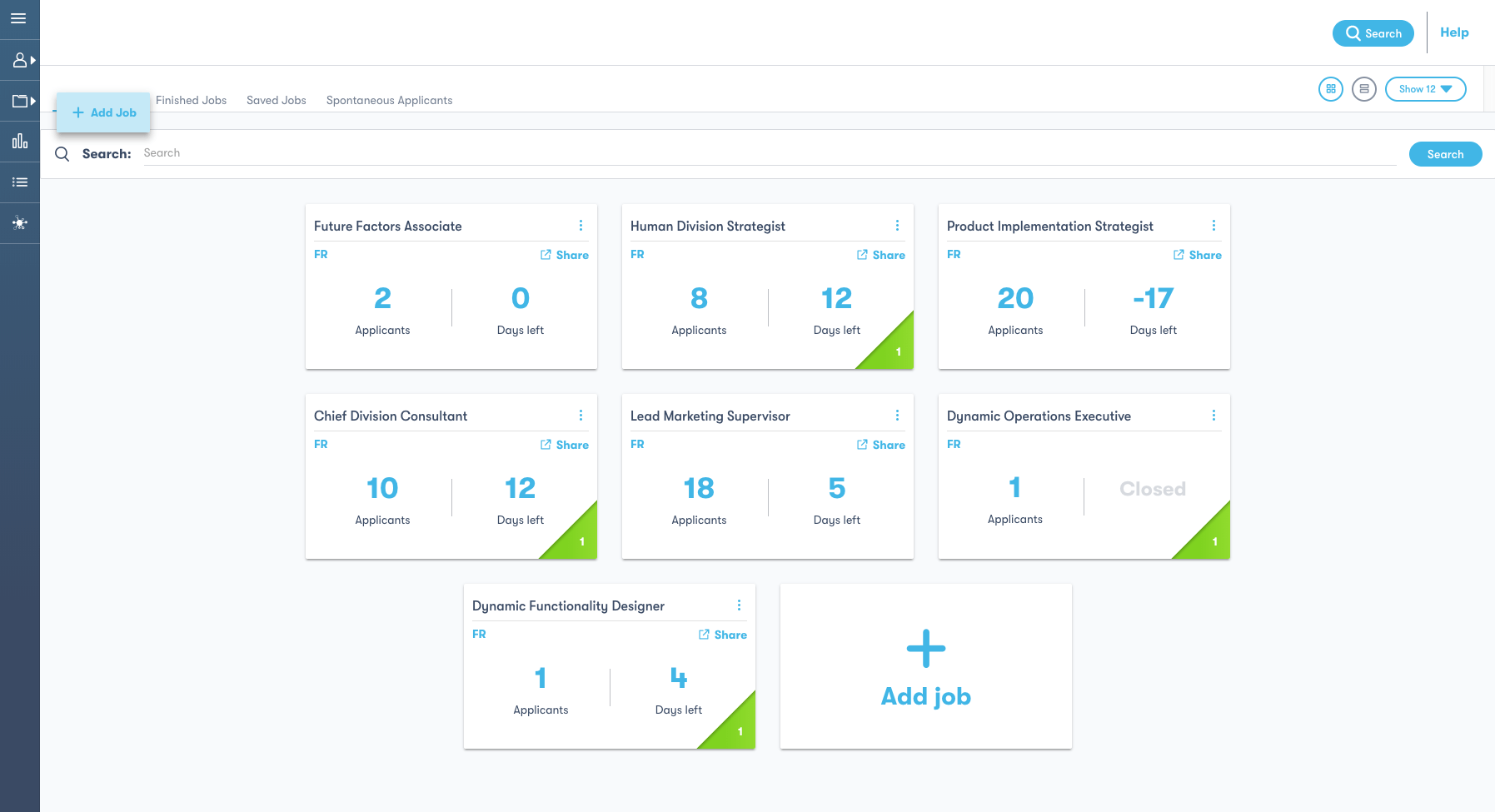Screen dimensions: 1495x812
Task: Open options menu for Chief Division Consultant
Action: (581, 416)
